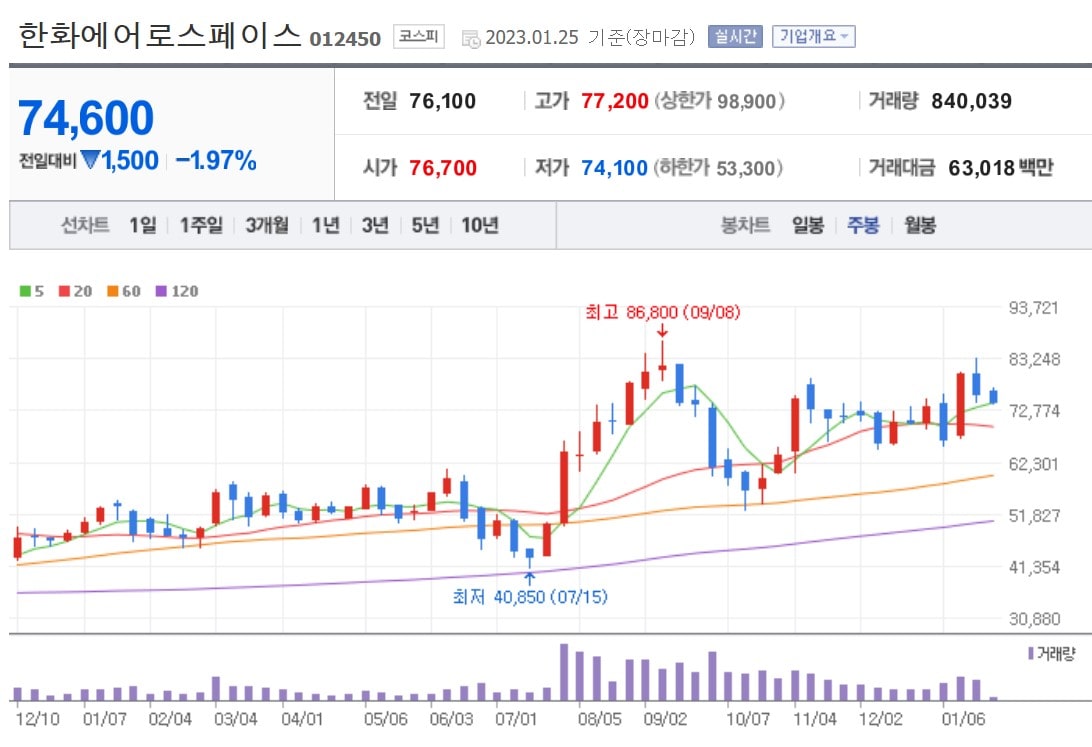The height and width of the screenshot is (747, 1092).
Task: Click the calendar clock icon beside the date
Action: click(471, 39)
